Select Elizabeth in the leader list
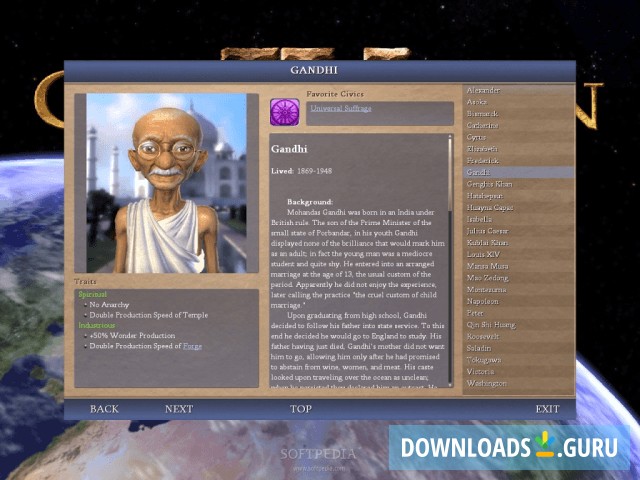 [x=518, y=149]
